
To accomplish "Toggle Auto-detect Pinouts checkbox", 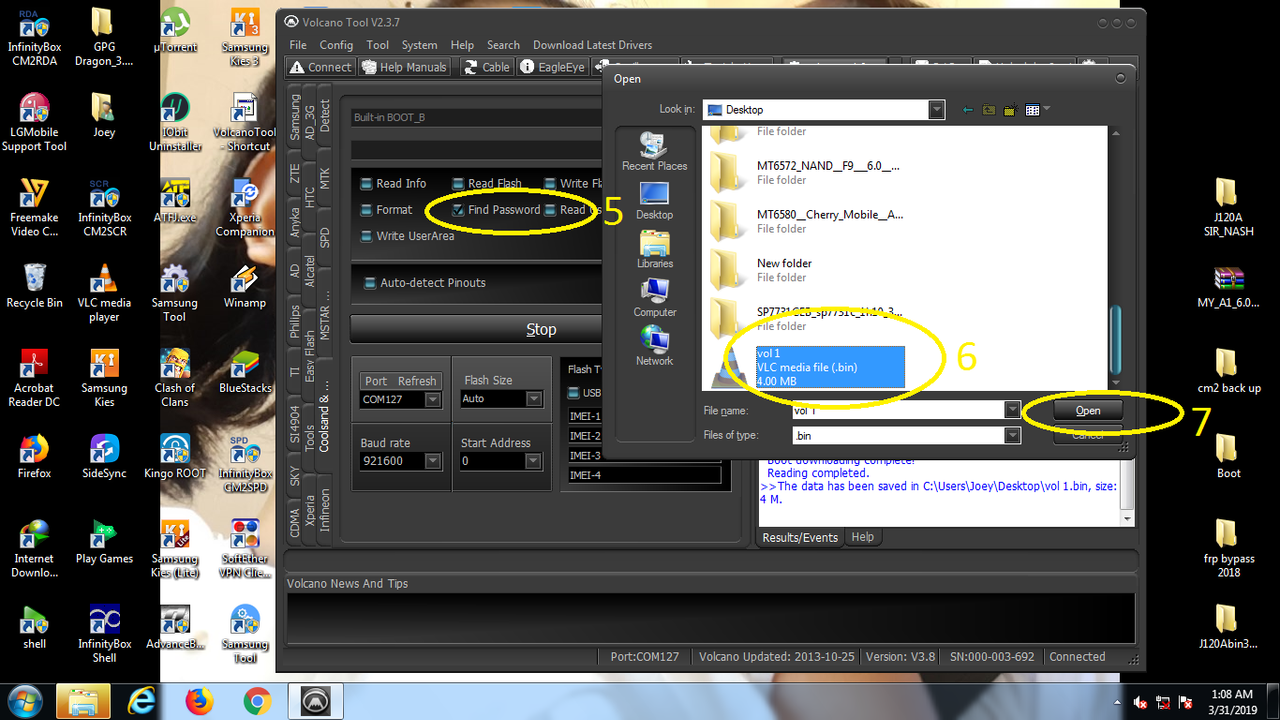I will click(x=371, y=283).
